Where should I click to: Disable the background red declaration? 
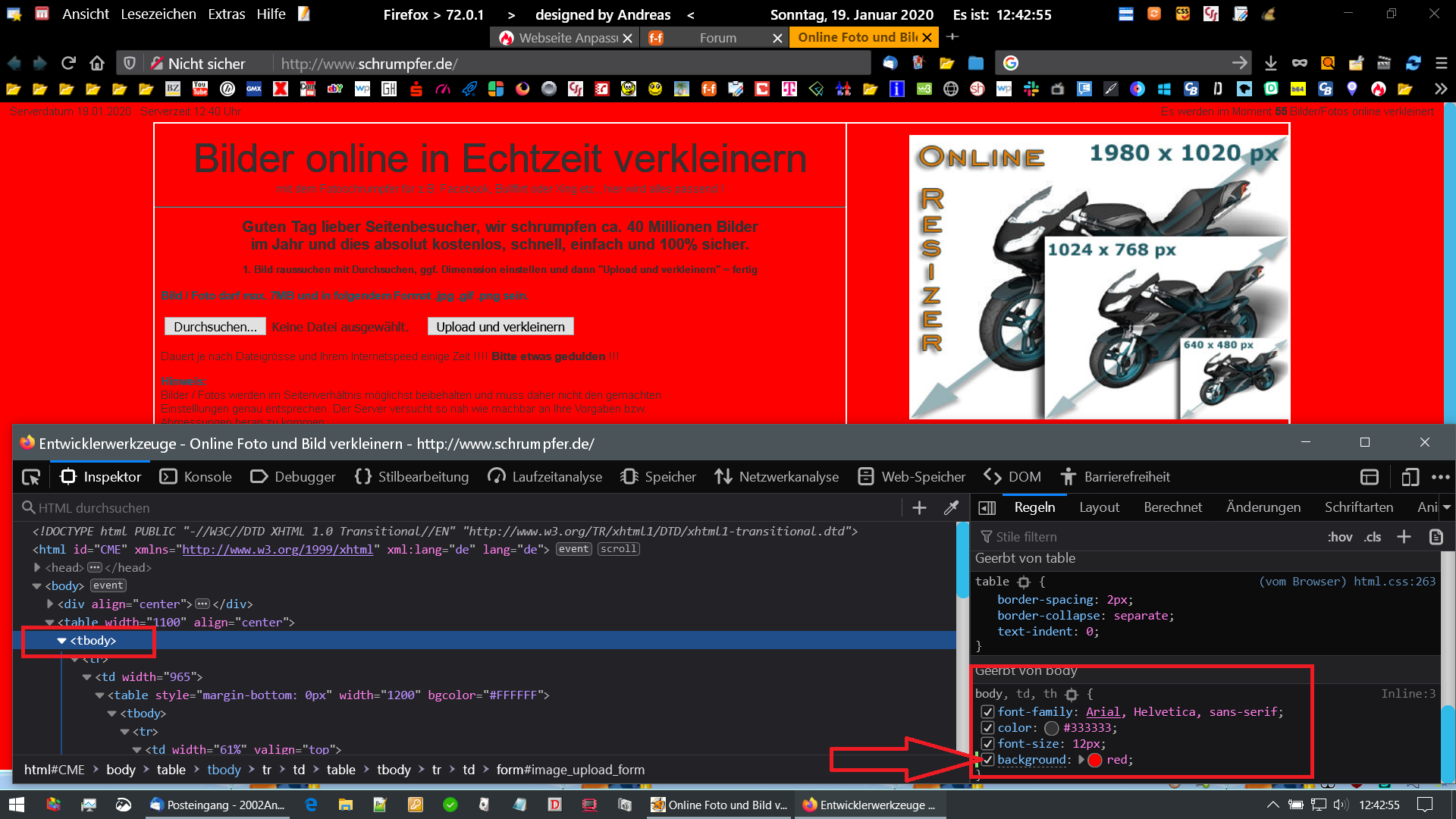(987, 760)
